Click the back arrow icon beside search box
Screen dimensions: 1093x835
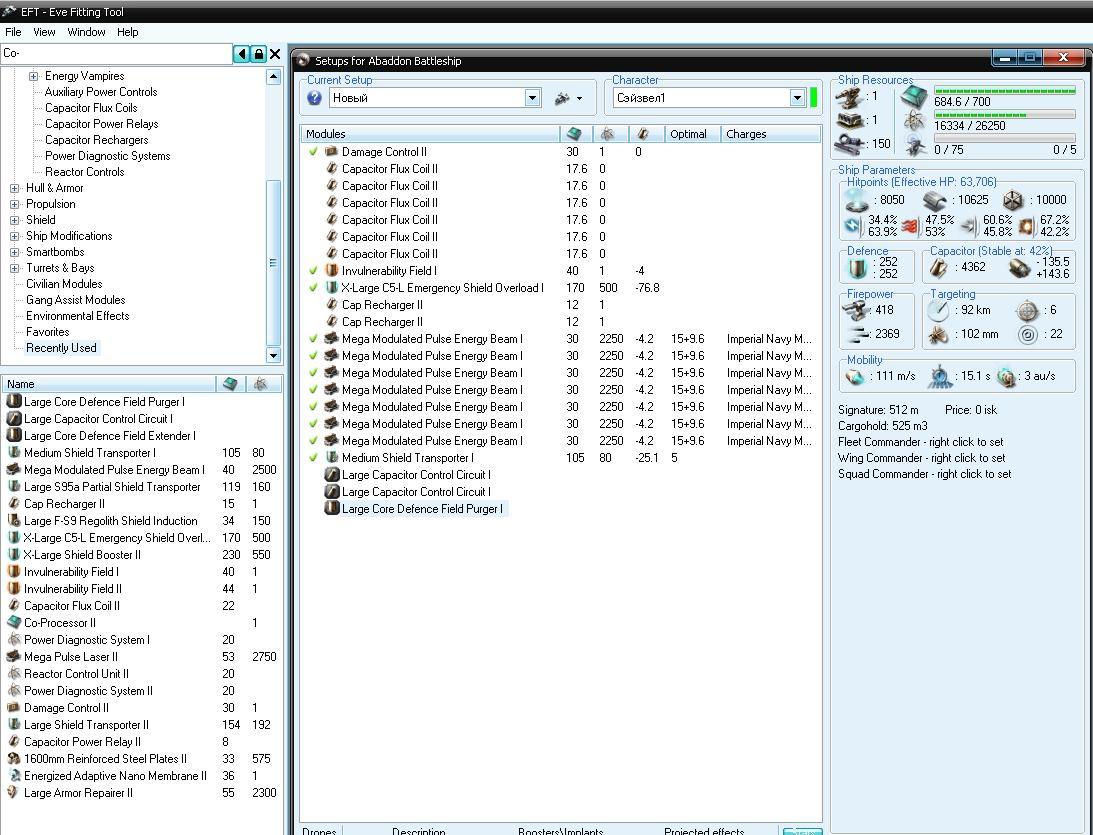pyautogui.click(x=242, y=54)
